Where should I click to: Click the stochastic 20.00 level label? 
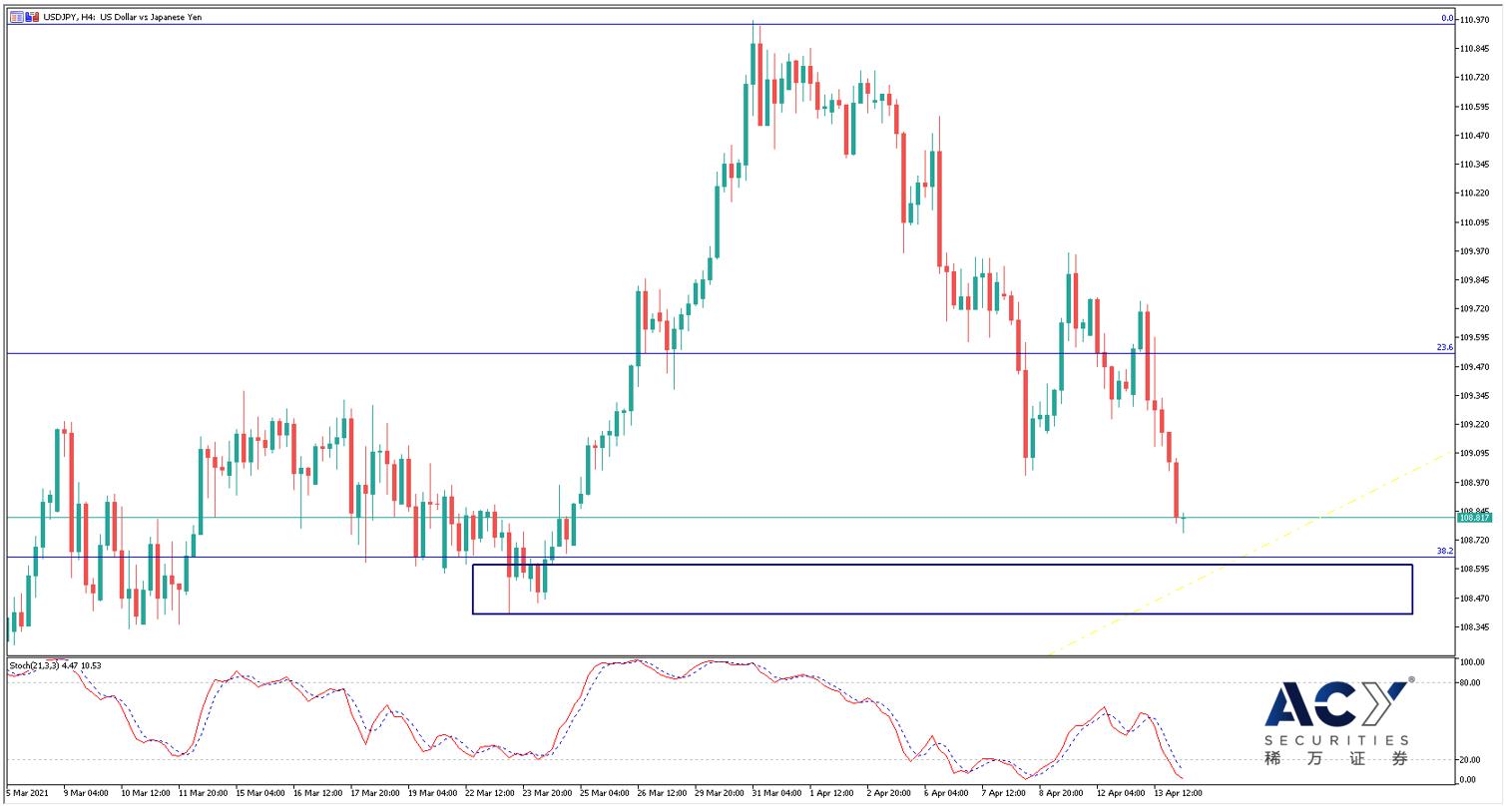[1469, 760]
